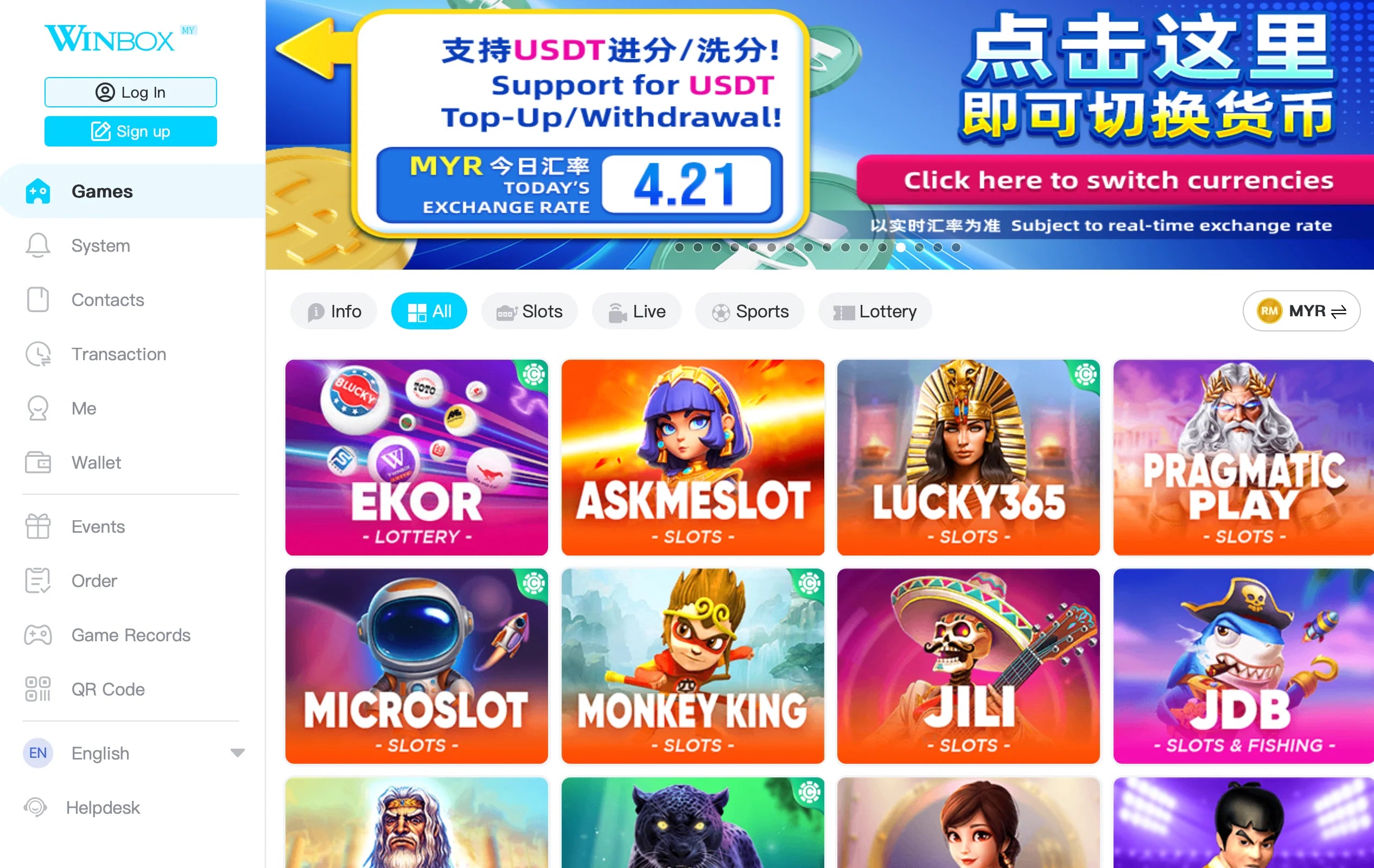The width and height of the screenshot is (1374, 868).
Task: Expand the English language dropdown
Action: click(x=237, y=753)
